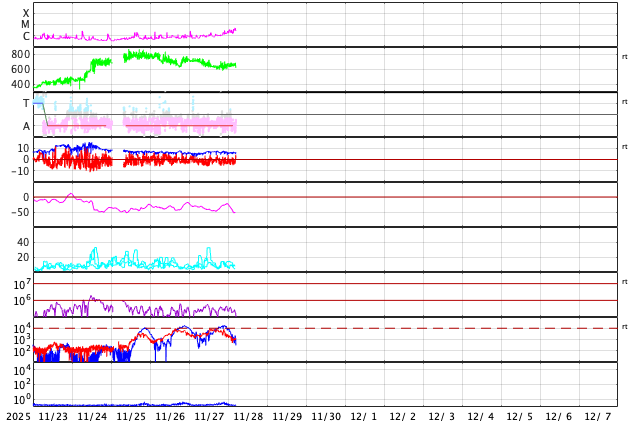Click the 11/25 date label on the time axis
The image size is (634, 424).
coord(131,416)
